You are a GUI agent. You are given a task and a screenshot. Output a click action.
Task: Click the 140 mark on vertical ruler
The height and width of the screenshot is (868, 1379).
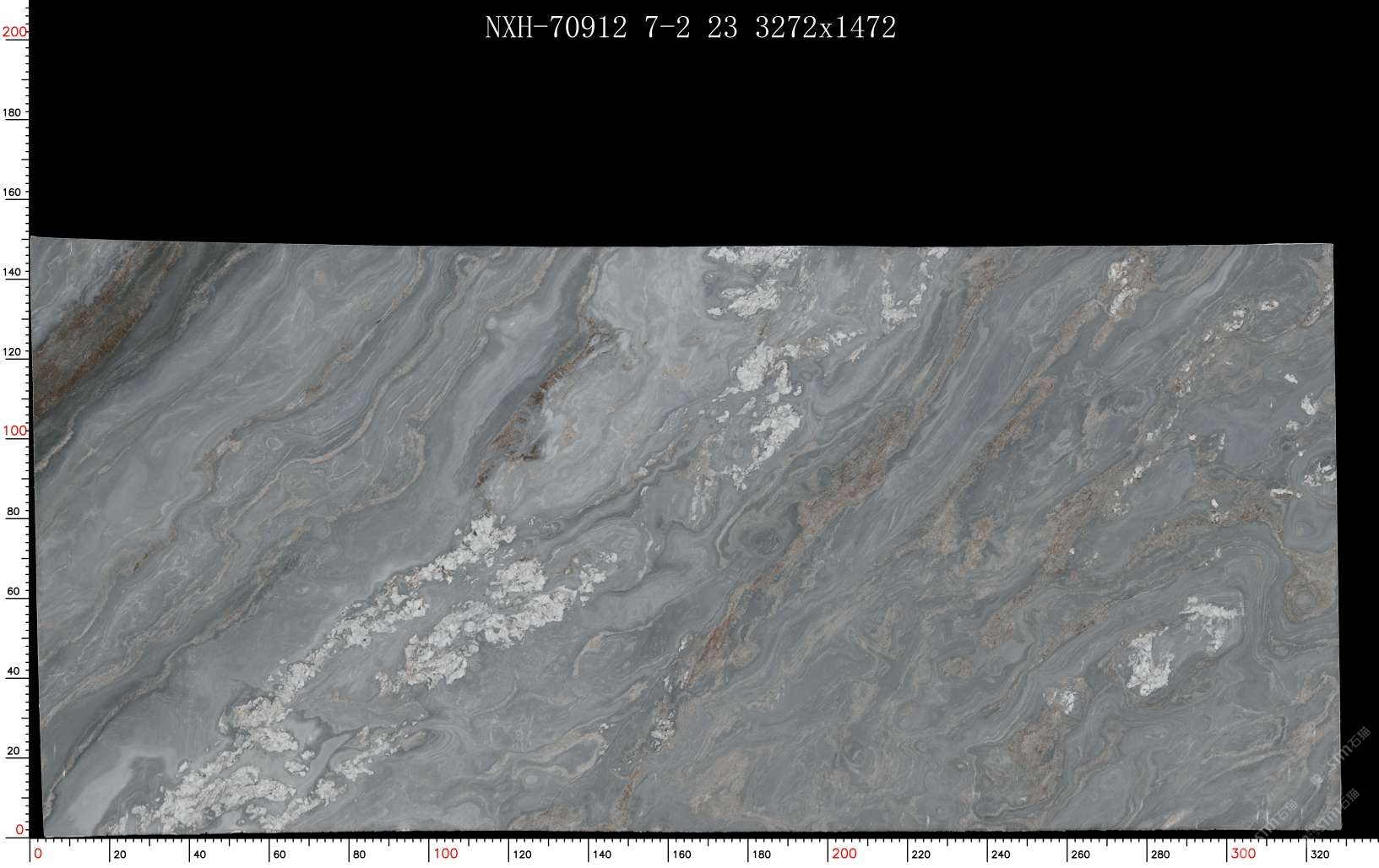13,273
